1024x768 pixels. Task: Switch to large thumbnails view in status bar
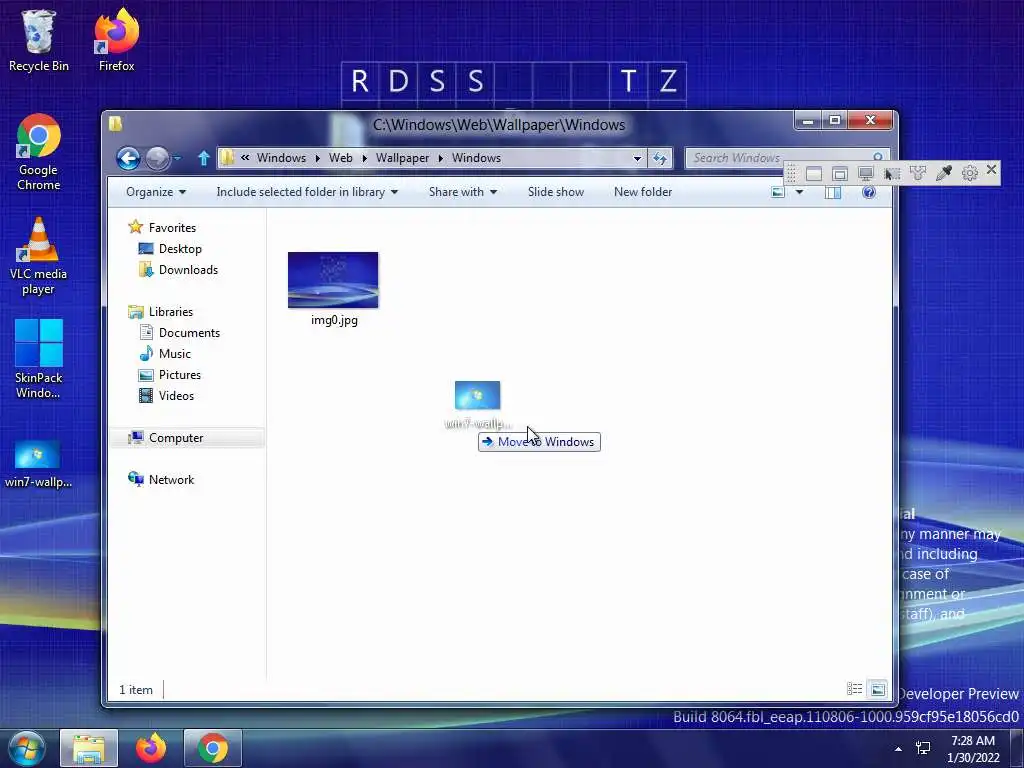point(878,689)
